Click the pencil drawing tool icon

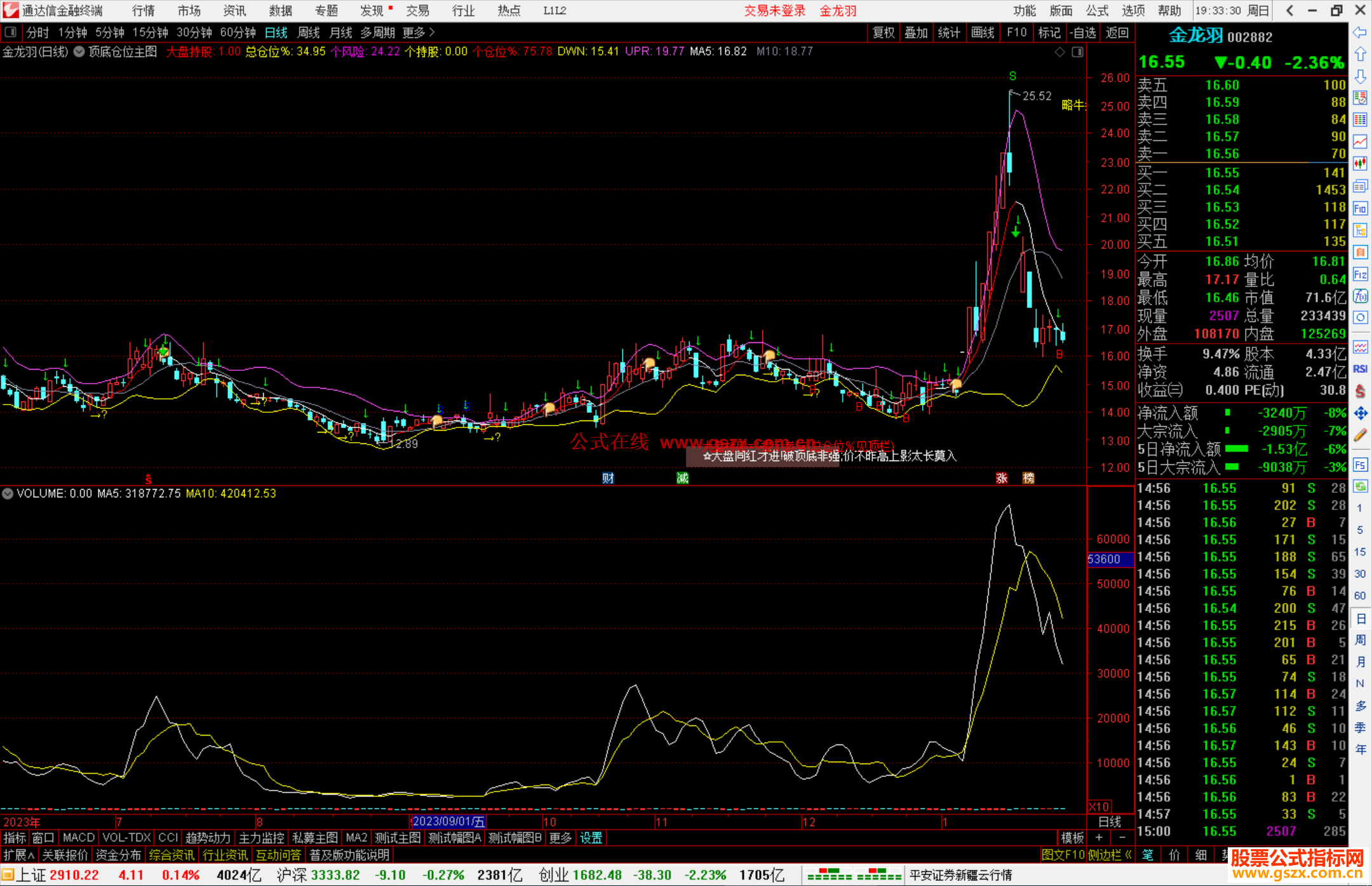(x=1360, y=436)
